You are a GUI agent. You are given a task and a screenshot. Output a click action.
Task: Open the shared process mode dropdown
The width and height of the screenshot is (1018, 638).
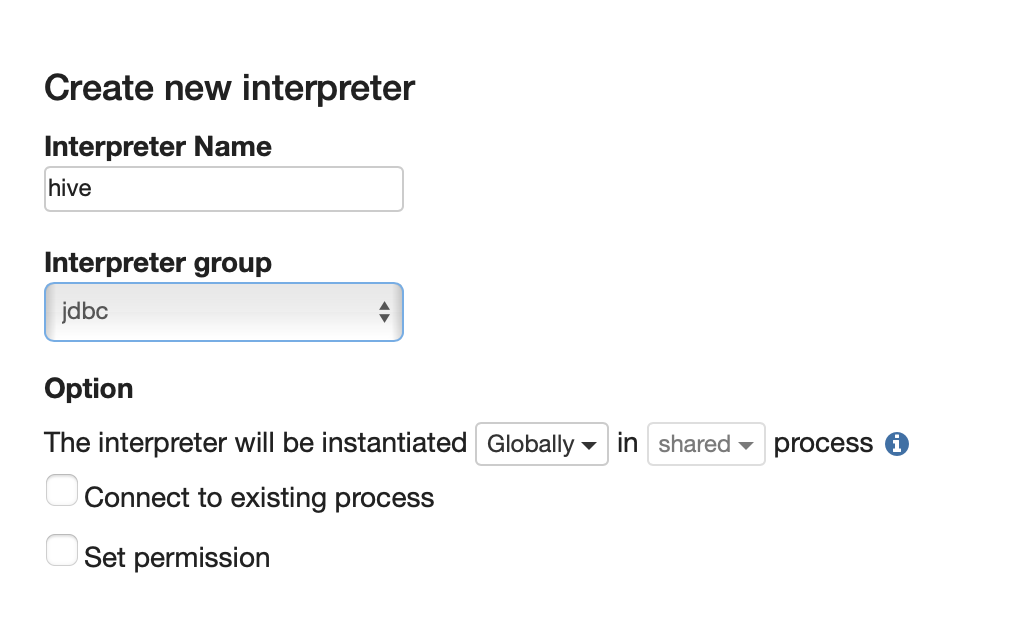point(706,444)
